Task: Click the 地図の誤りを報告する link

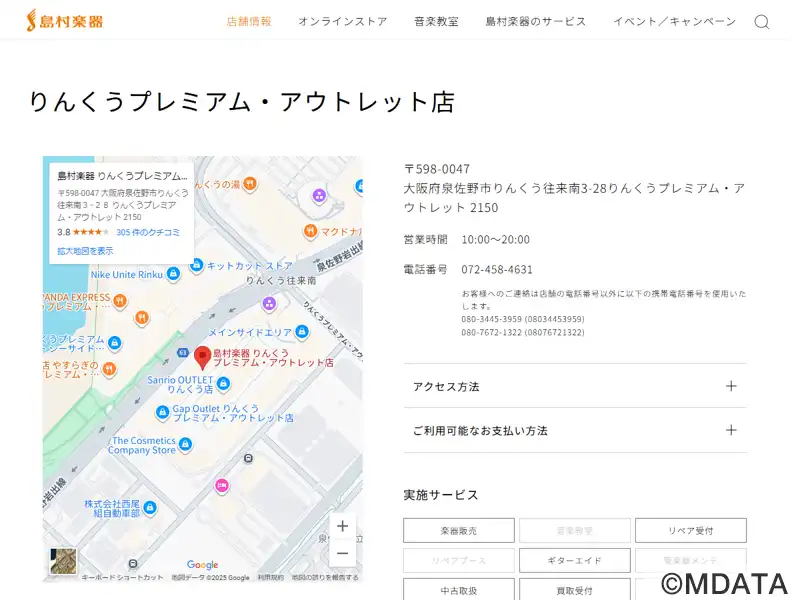Action: click(x=325, y=578)
